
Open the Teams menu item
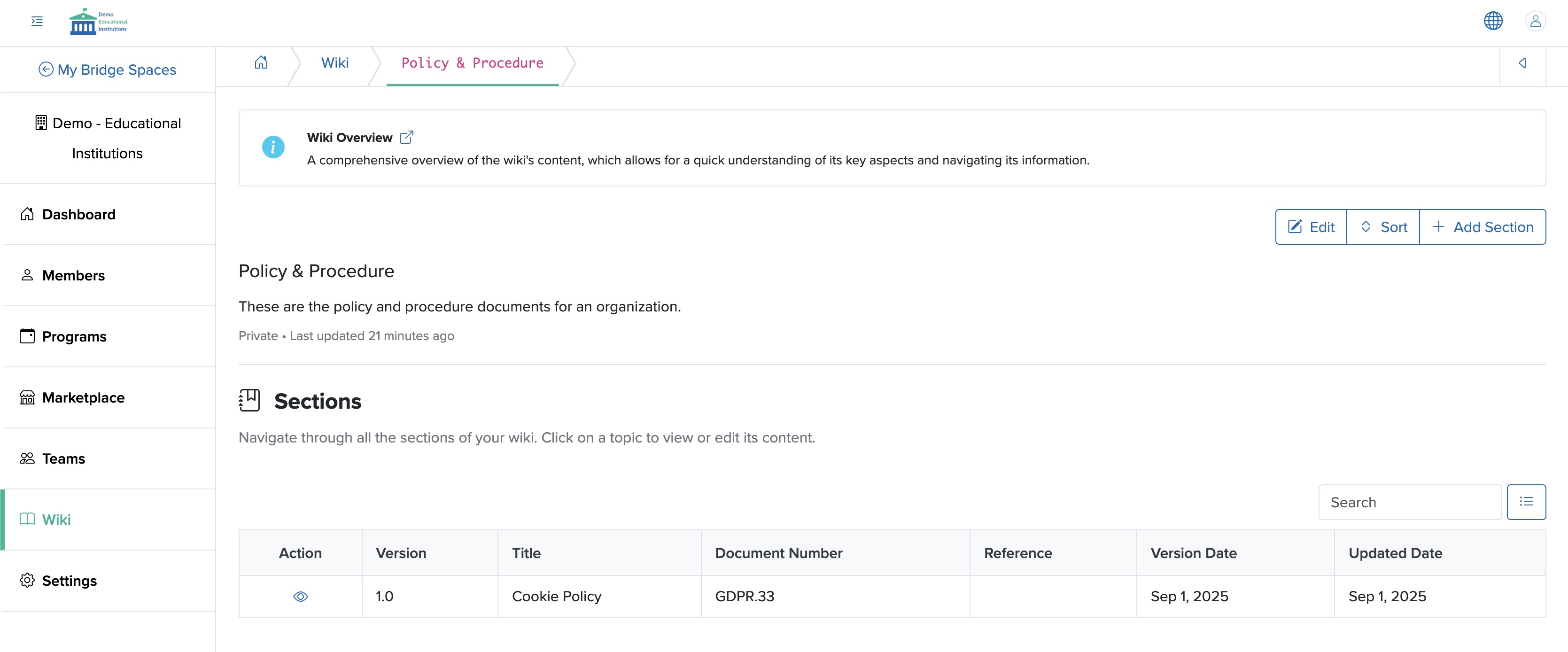(x=108, y=458)
